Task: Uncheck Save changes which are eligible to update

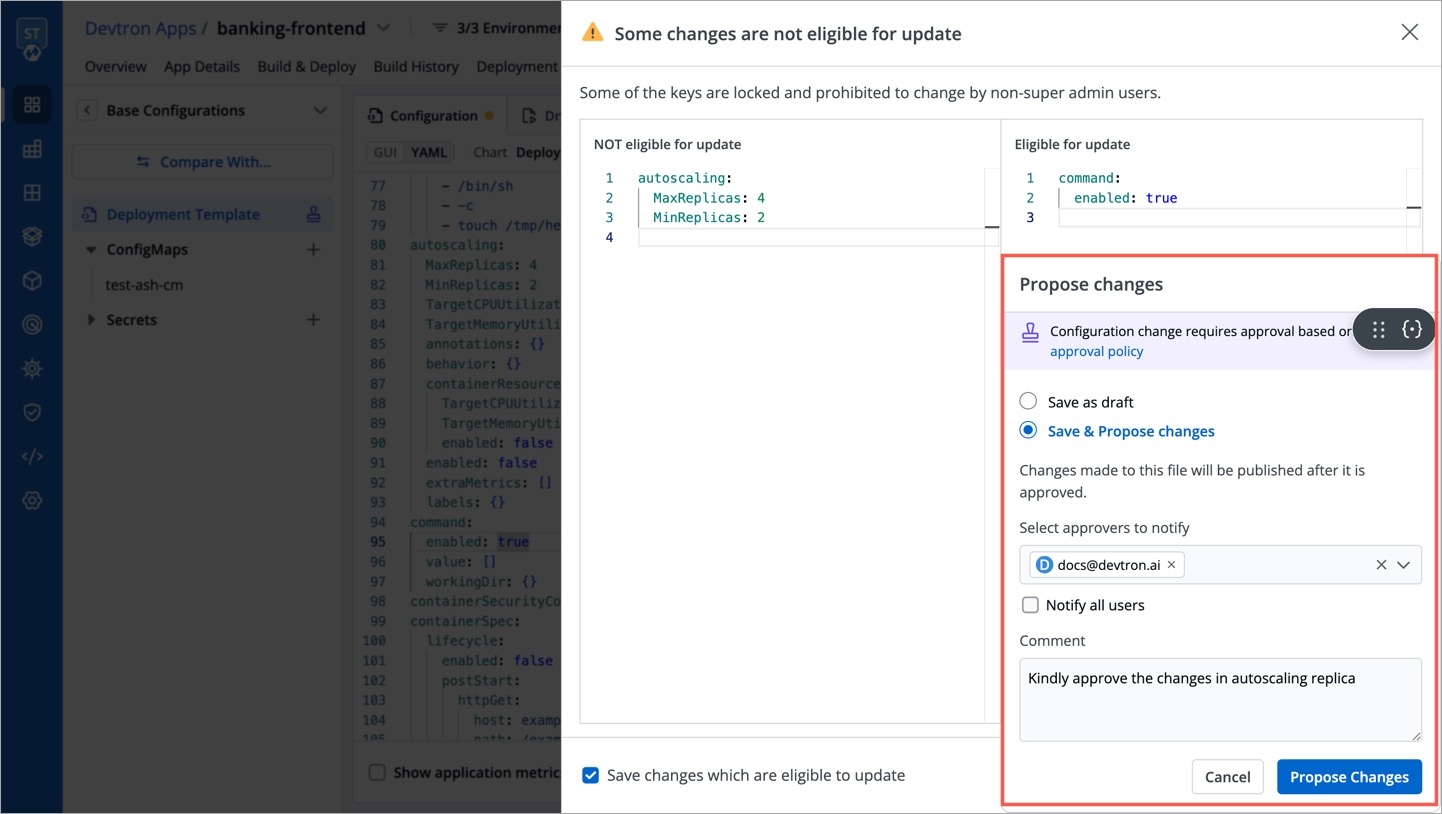Action: click(x=591, y=775)
